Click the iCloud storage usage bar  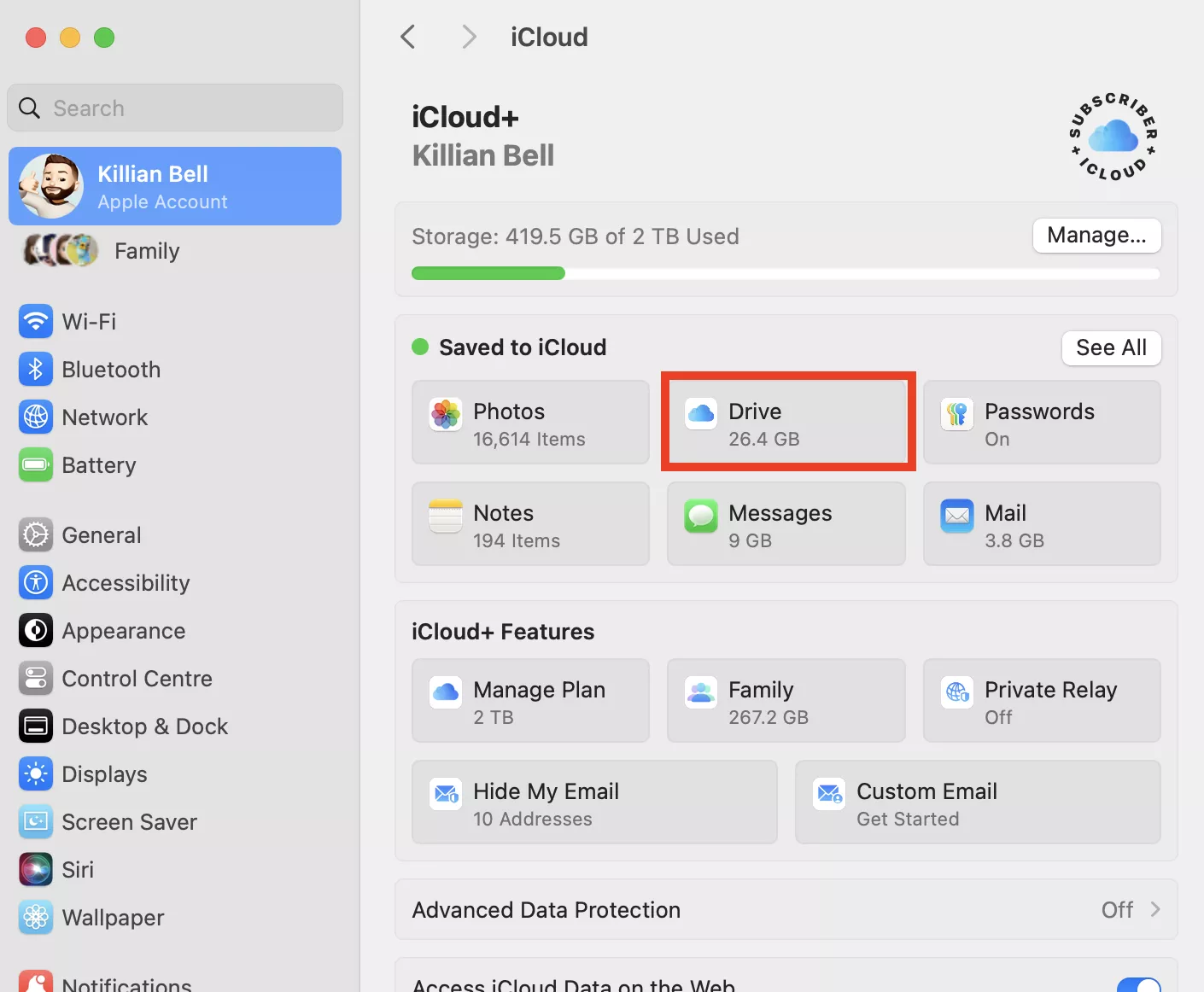pos(785,274)
